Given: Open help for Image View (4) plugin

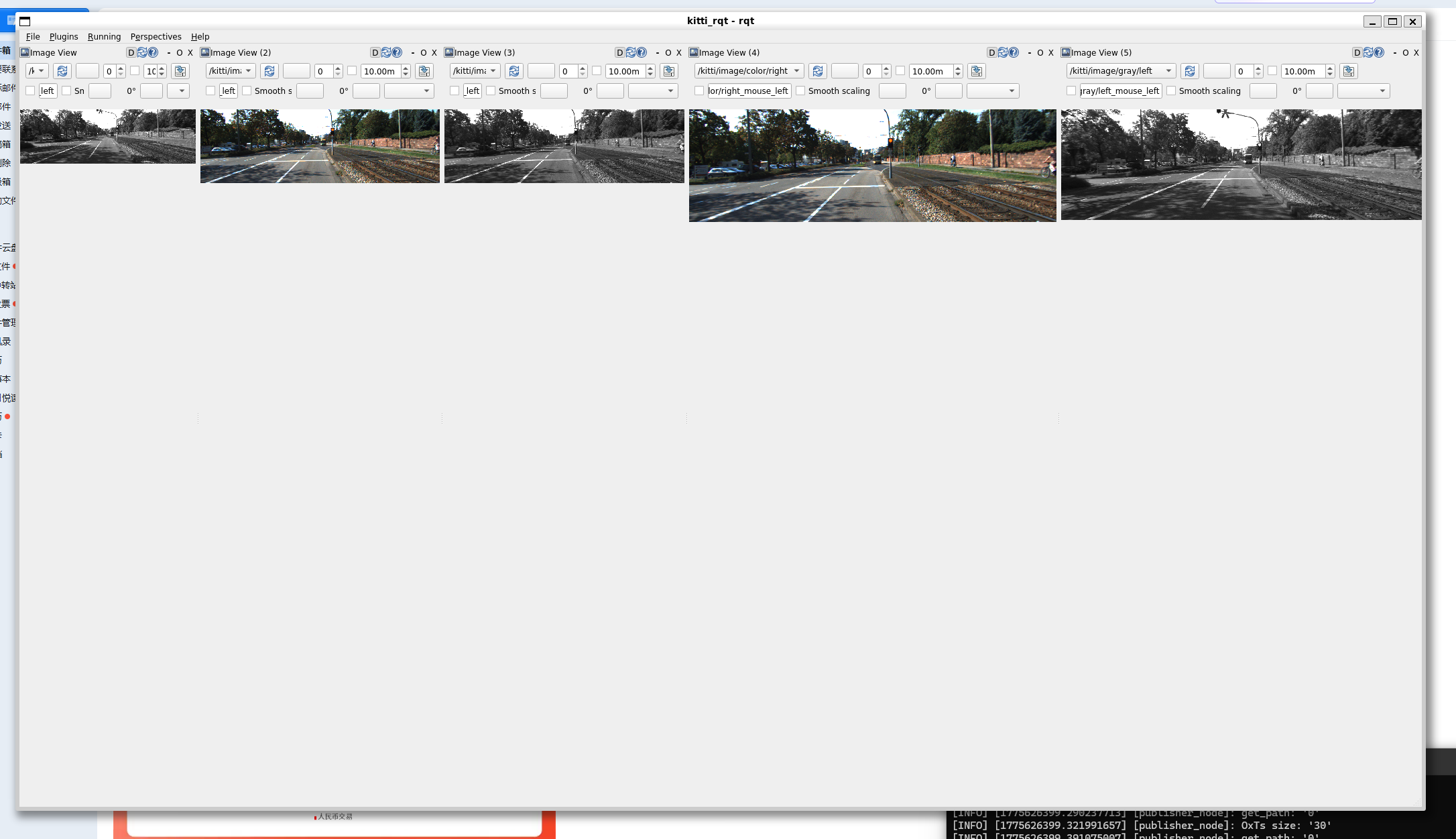Looking at the screenshot, I should click(1014, 52).
